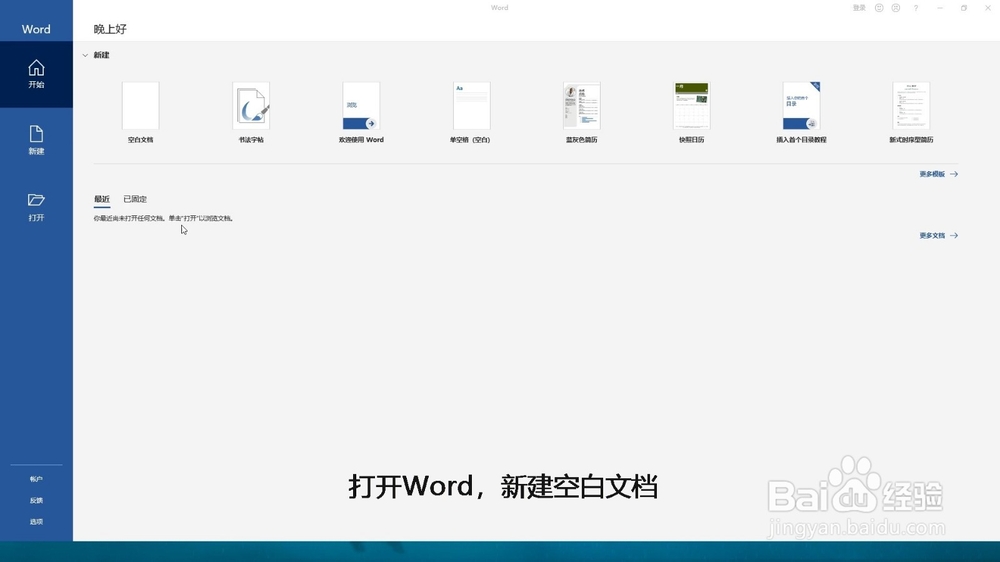1000x562 pixels.
Task: Switch to the 最近 tab
Action: coord(102,199)
